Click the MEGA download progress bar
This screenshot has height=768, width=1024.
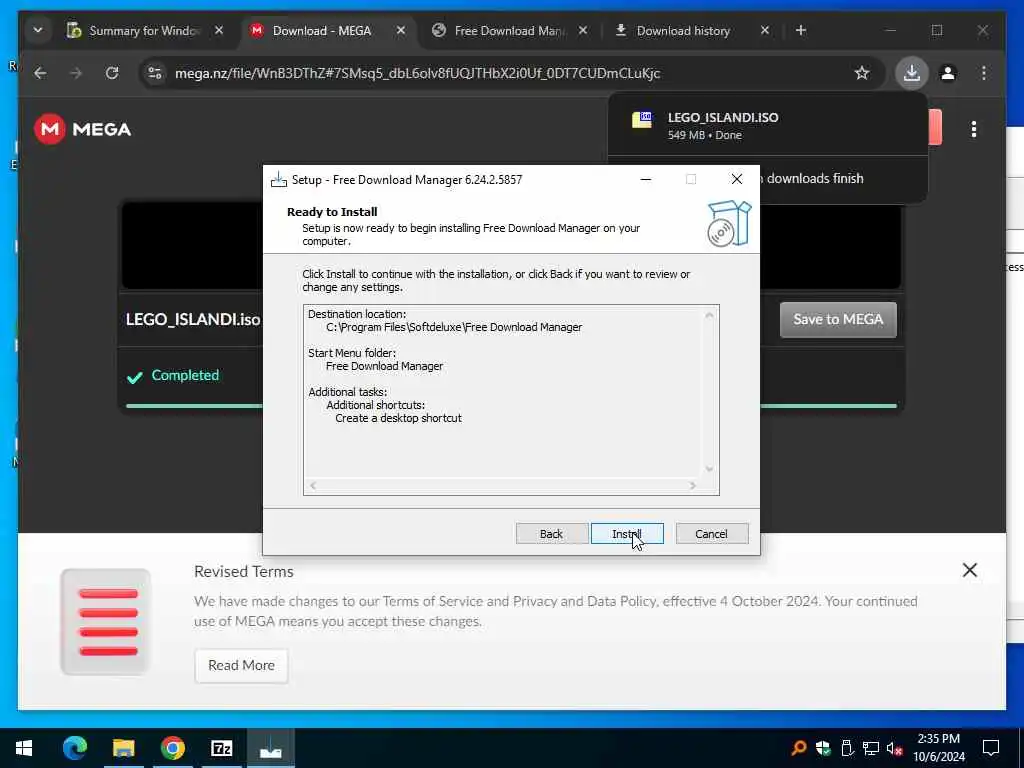[x=511, y=406]
